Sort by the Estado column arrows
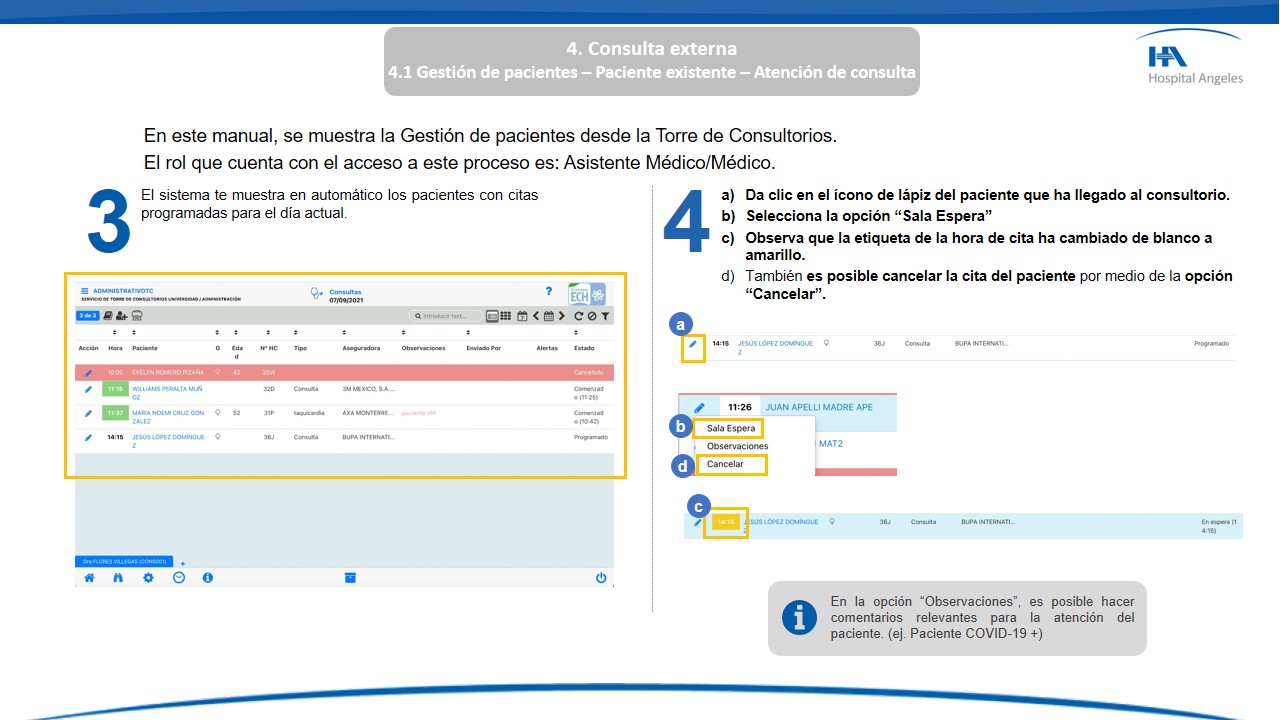 point(577,332)
